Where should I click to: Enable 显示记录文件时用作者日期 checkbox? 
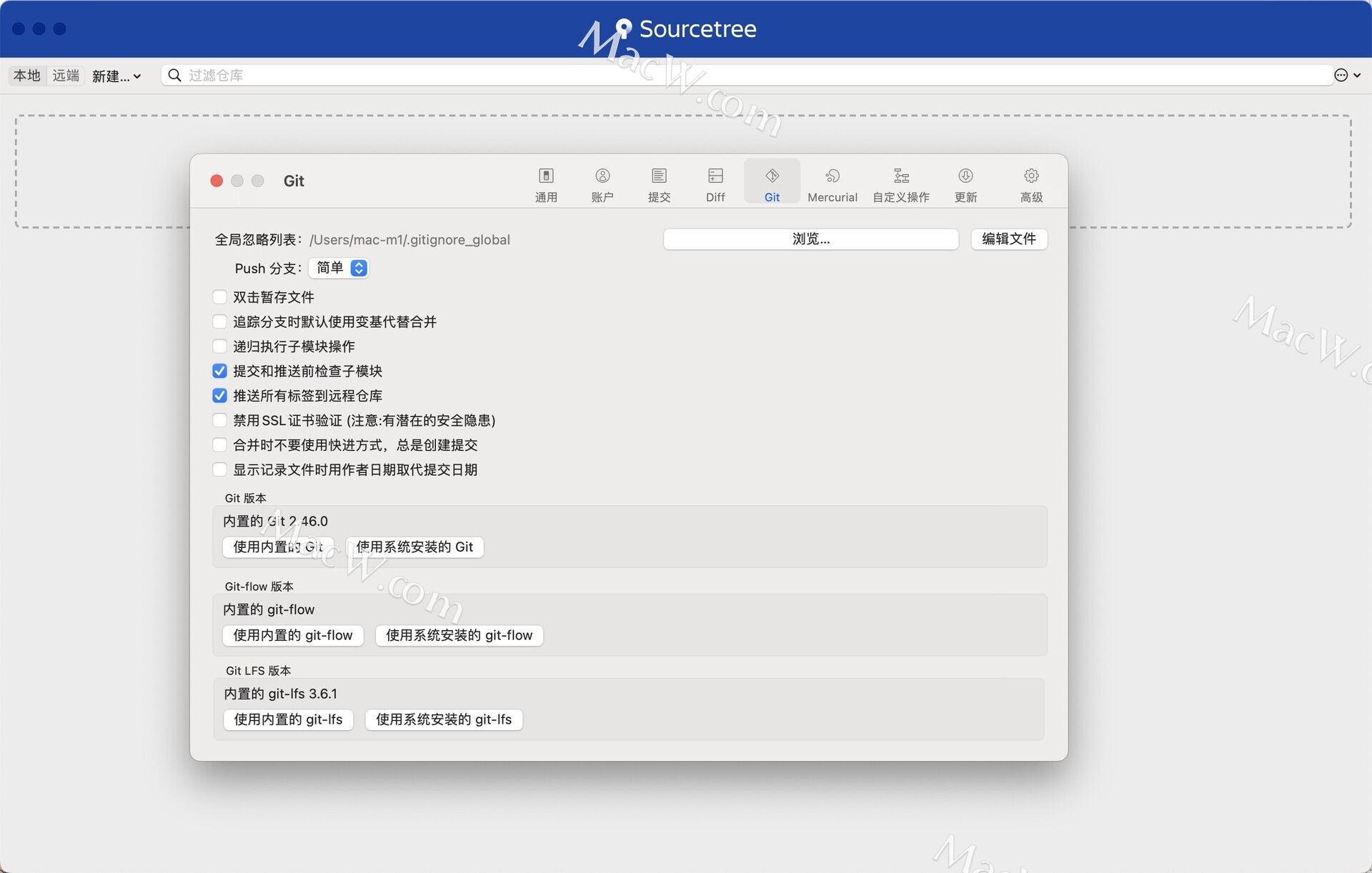click(220, 469)
